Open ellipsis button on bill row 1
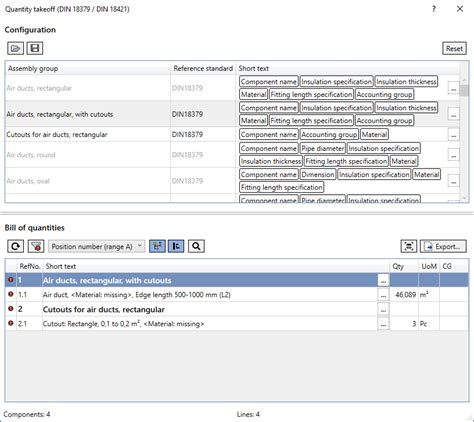 tap(383, 281)
